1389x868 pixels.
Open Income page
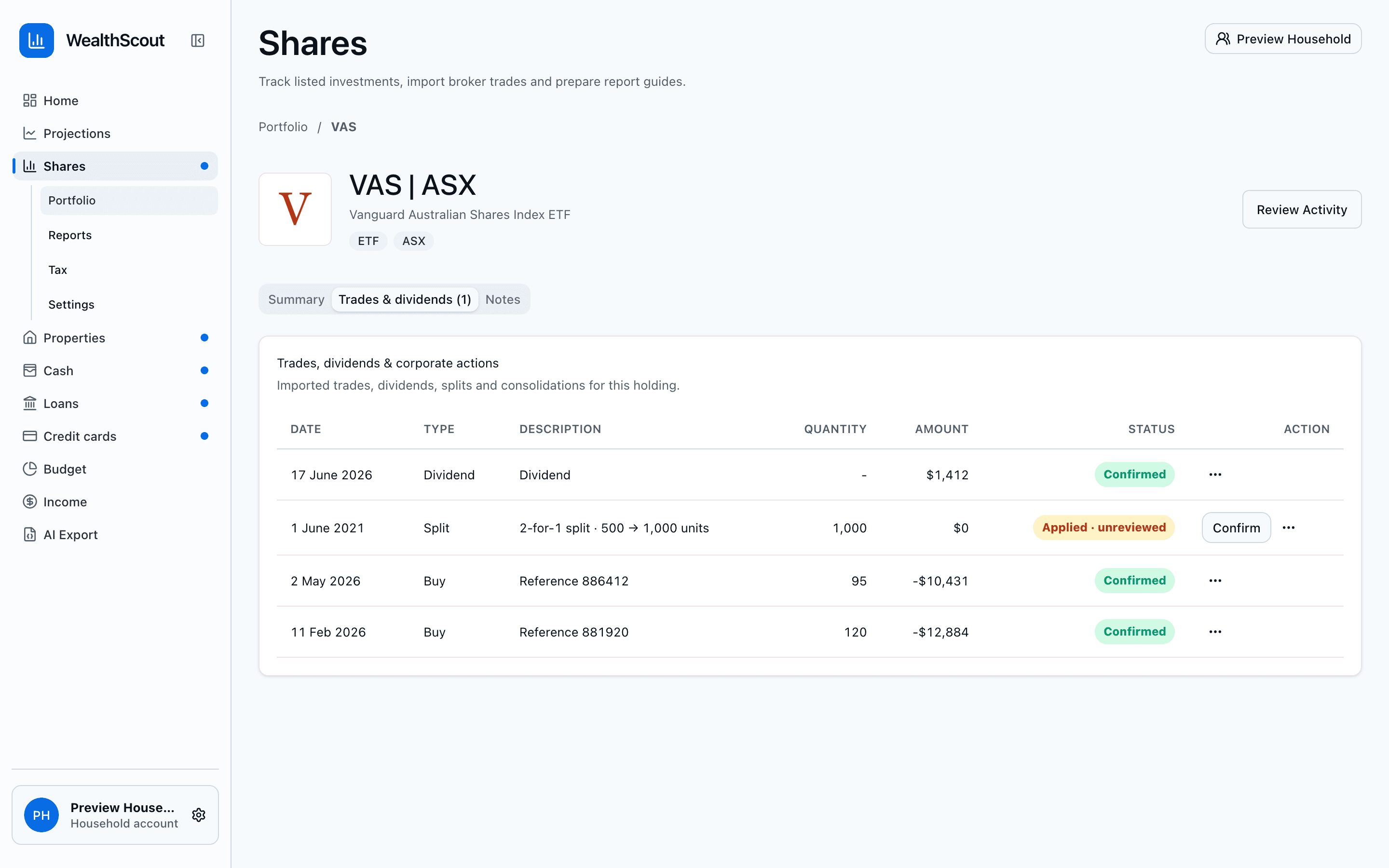click(x=115, y=501)
